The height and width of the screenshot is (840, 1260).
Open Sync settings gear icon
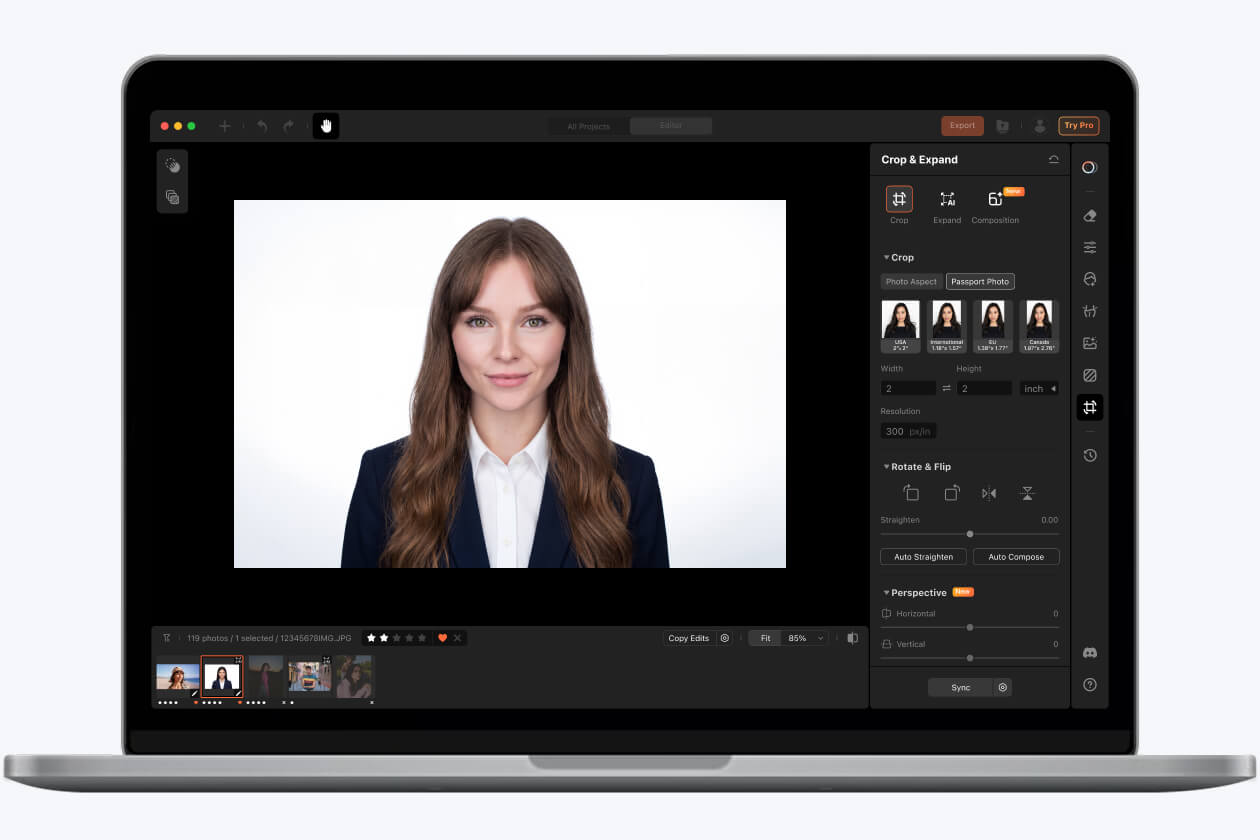(x=1003, y=688)
